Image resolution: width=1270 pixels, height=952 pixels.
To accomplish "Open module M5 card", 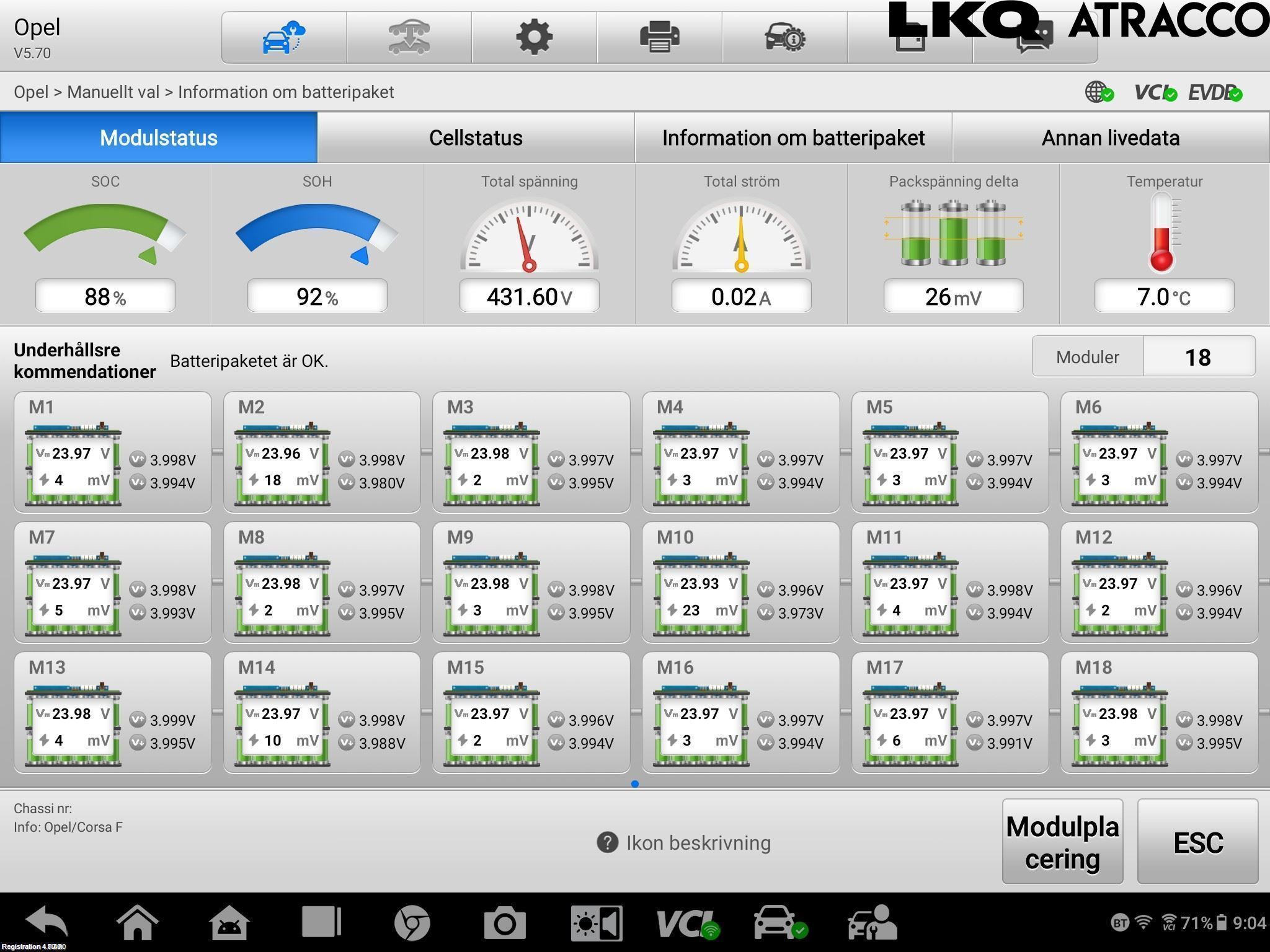I will point(950,452).
